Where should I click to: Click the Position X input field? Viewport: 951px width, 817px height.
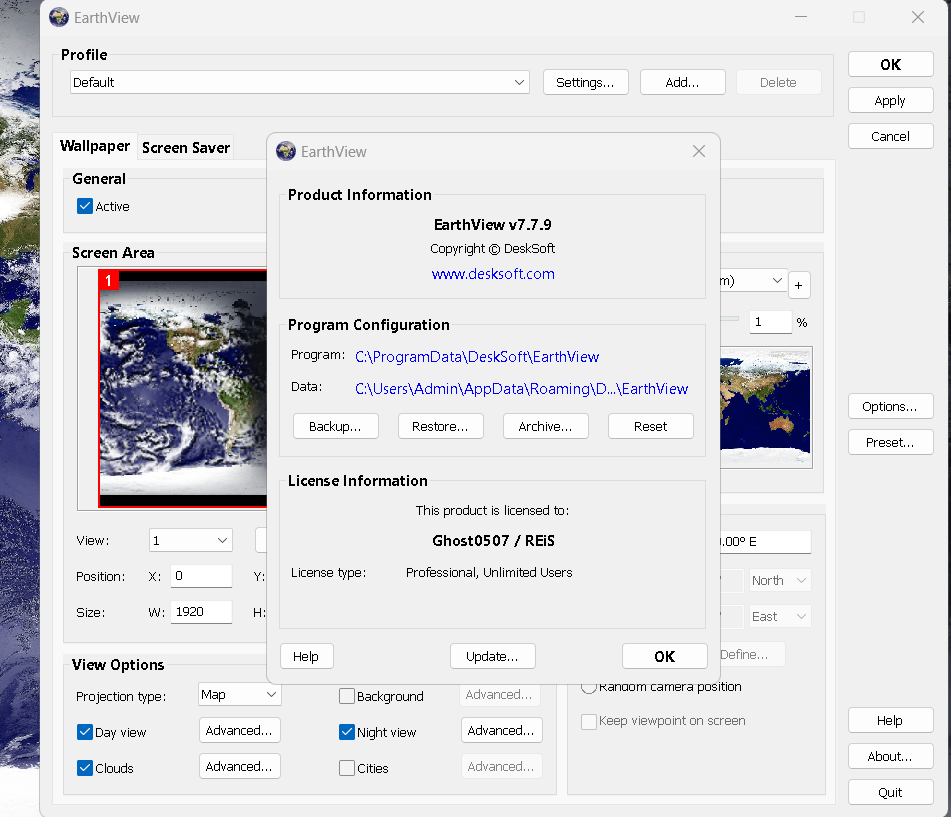point(201,576)
